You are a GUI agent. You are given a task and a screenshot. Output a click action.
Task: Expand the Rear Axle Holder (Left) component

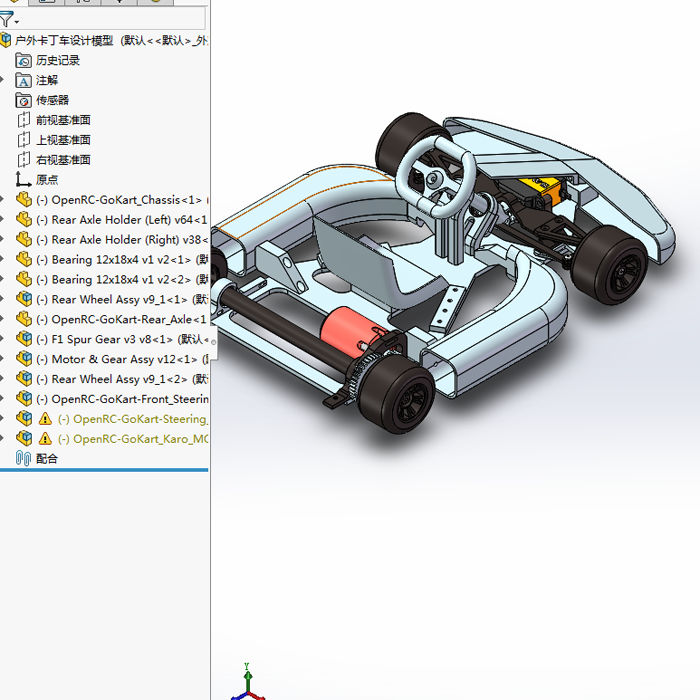point(2,219)
